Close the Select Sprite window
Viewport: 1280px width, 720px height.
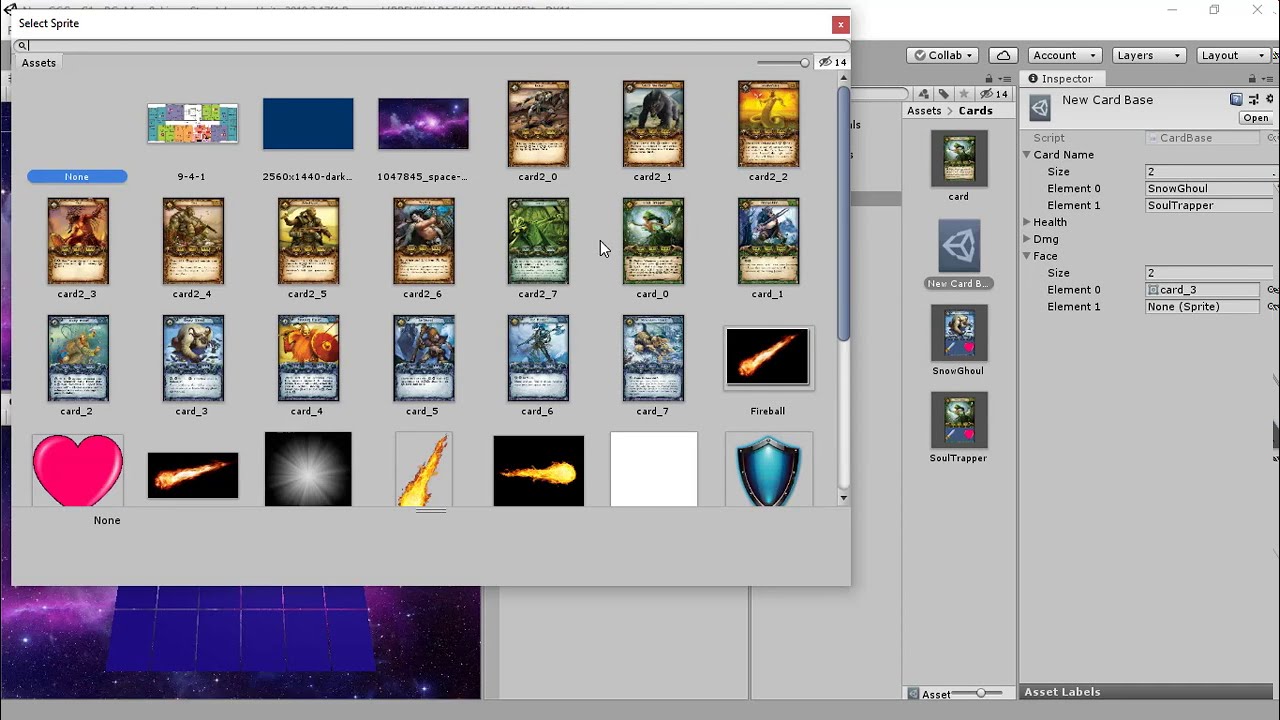coord(841,24)
